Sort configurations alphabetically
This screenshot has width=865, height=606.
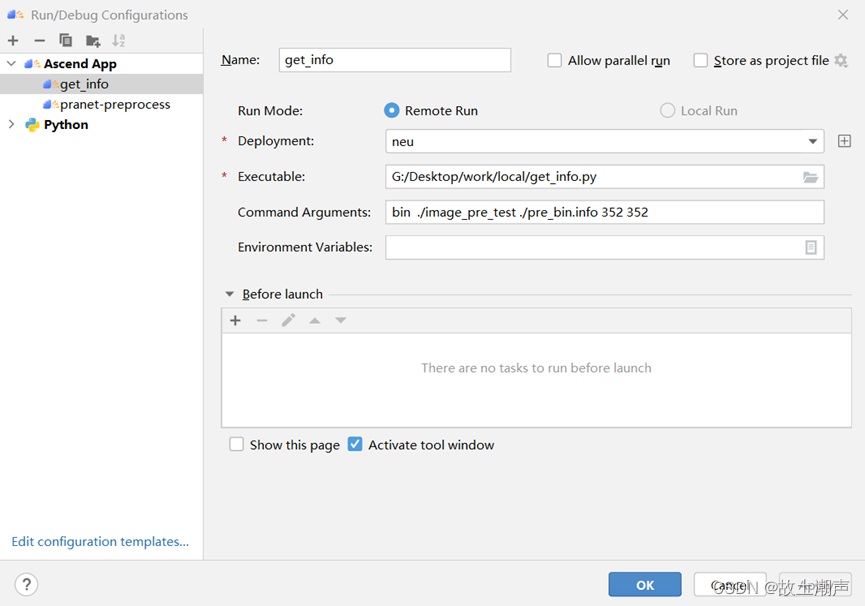(x=119, y=40)
